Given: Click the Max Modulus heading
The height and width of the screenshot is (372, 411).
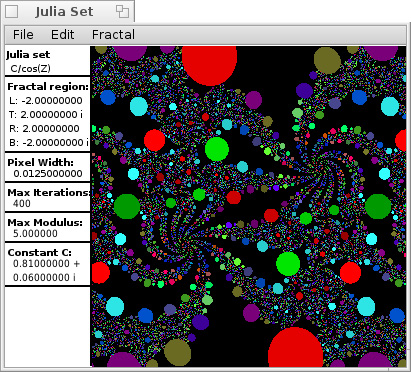Looking at the screenshot, I should (45, 222).
